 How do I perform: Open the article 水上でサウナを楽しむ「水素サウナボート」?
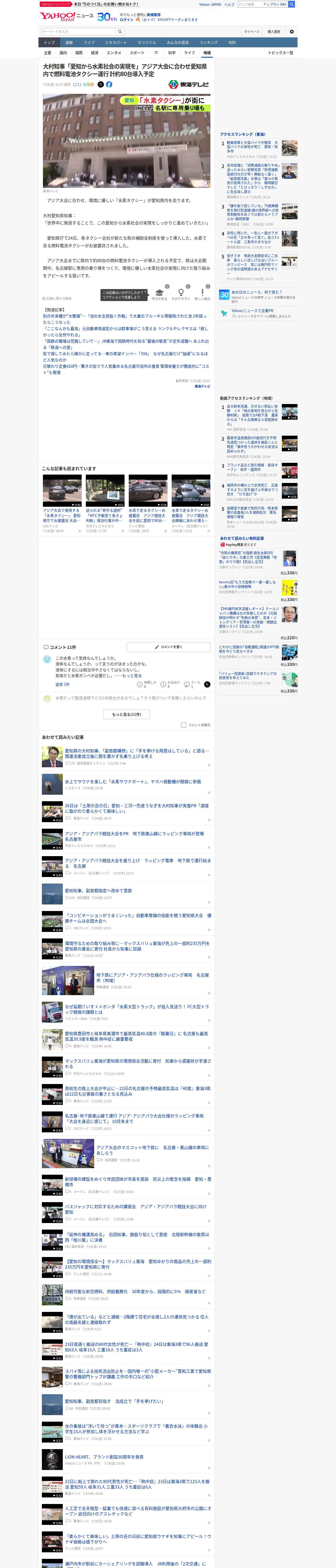click(x=133, y=782)
